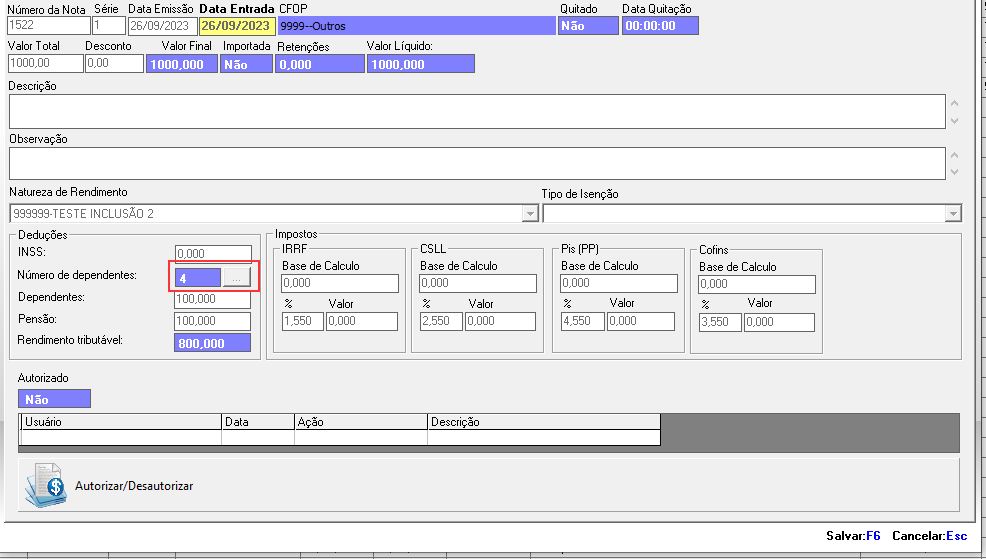Screen dimensions: 986x559
Task: Focus the IRRF Valor field
Action: pyautogui.click(x=362, y=321)
